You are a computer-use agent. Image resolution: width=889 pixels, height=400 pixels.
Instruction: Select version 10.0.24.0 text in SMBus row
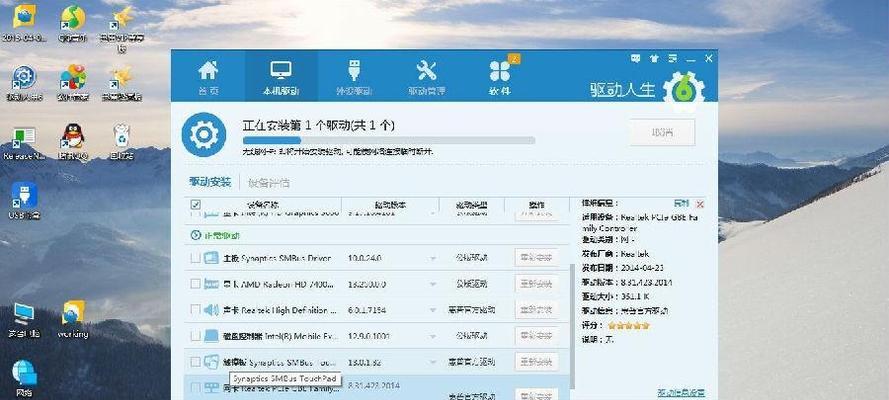point(366,258)
